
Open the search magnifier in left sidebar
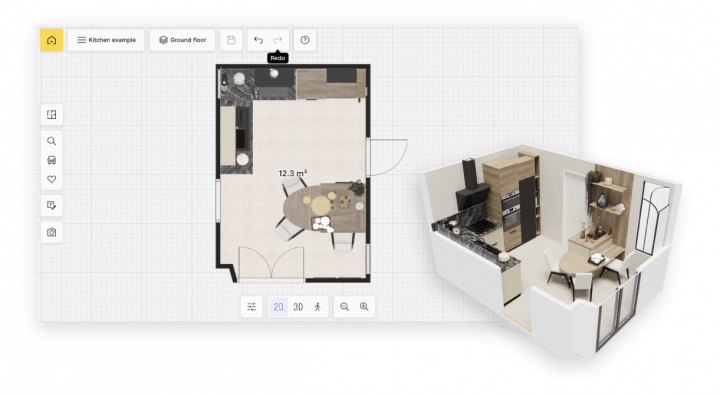(51, 141)
